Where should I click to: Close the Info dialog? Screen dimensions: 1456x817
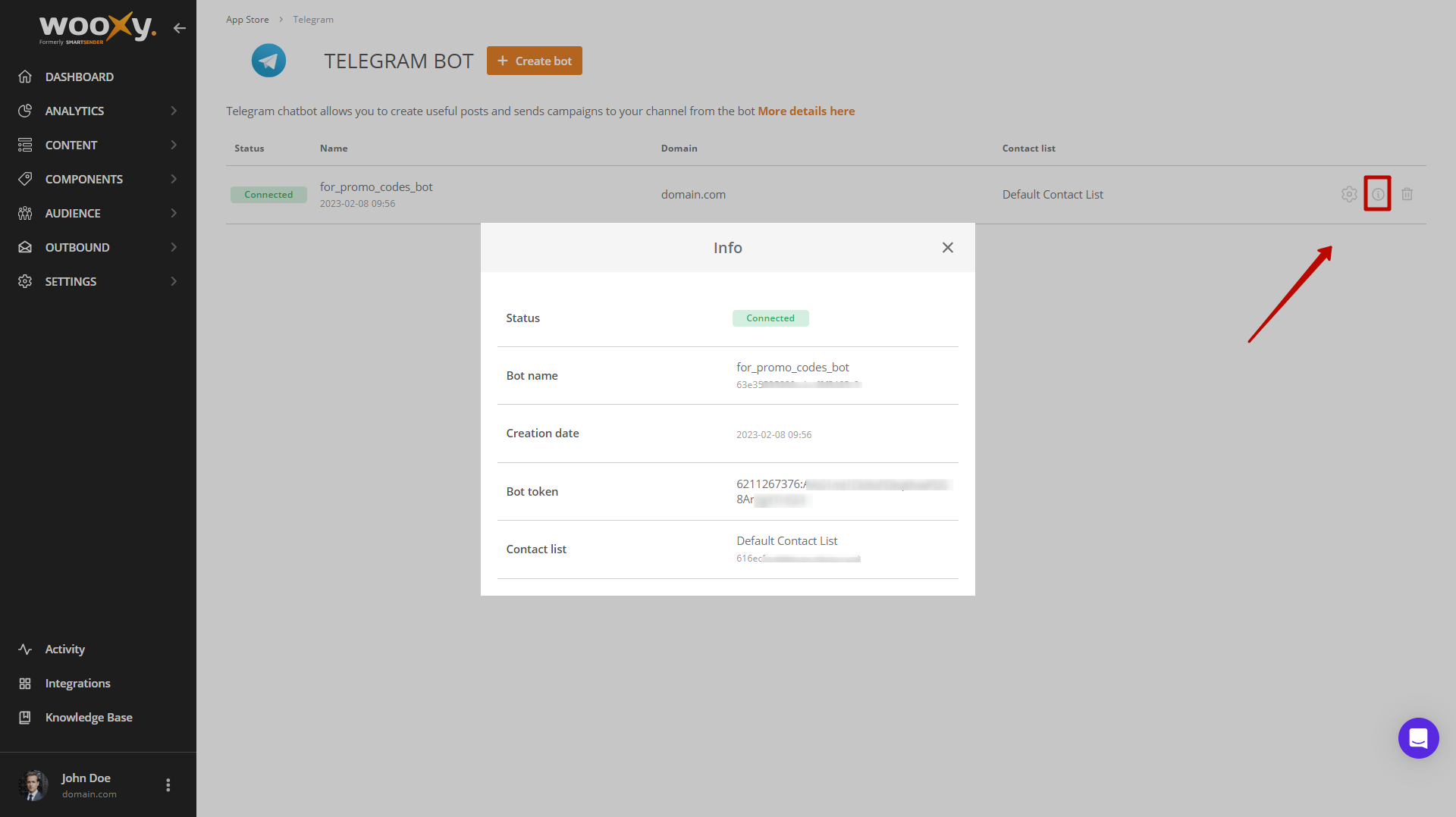click(947, 248)
